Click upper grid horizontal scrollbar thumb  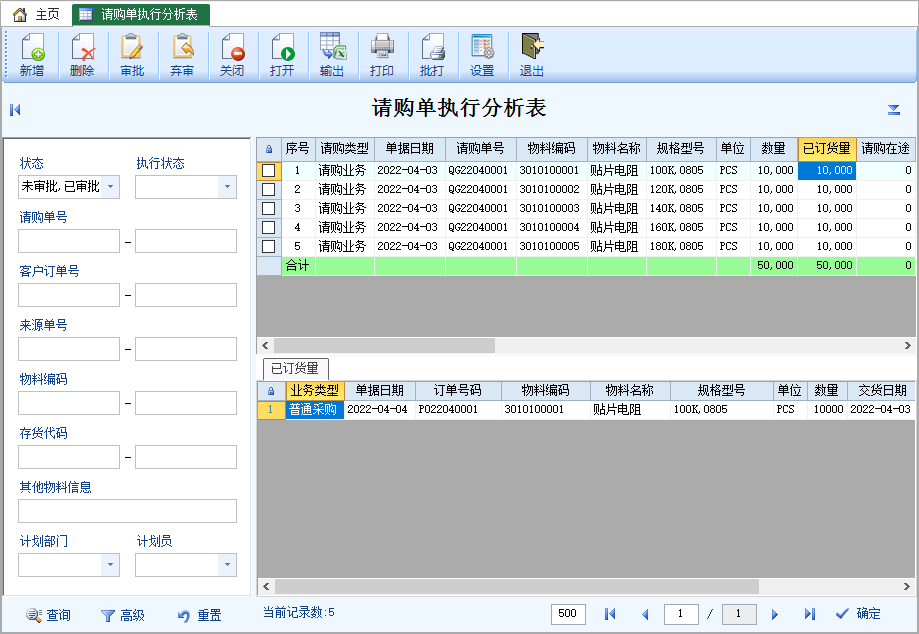[384, 346]
